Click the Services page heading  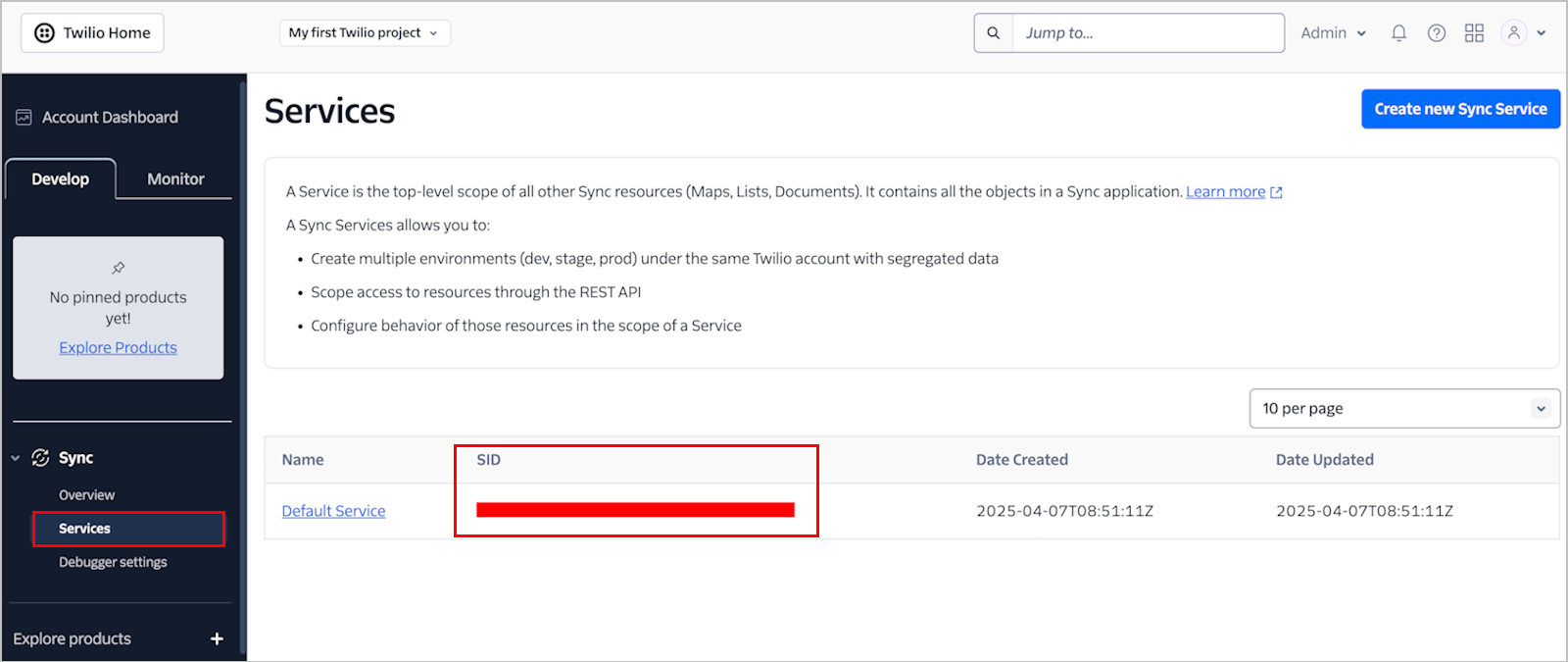pyautogui.click(x=329, y=111)
